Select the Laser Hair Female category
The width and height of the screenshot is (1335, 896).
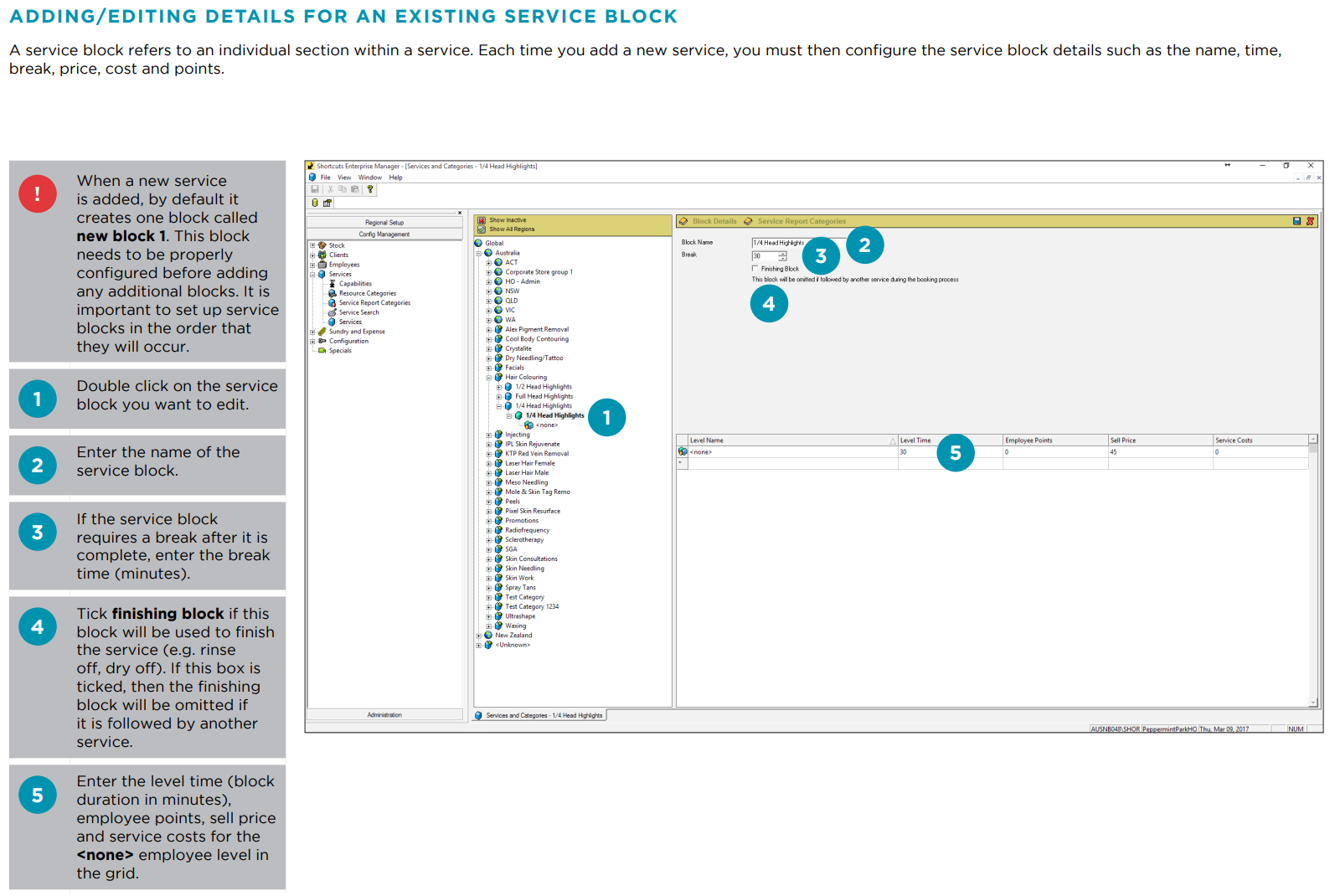coord(529,463)
